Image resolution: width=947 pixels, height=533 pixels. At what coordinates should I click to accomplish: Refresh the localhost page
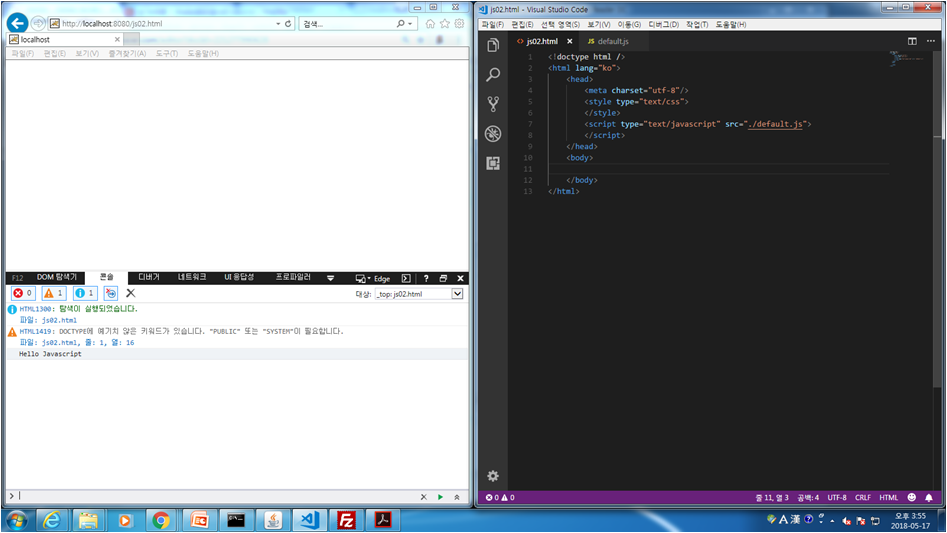288,24
